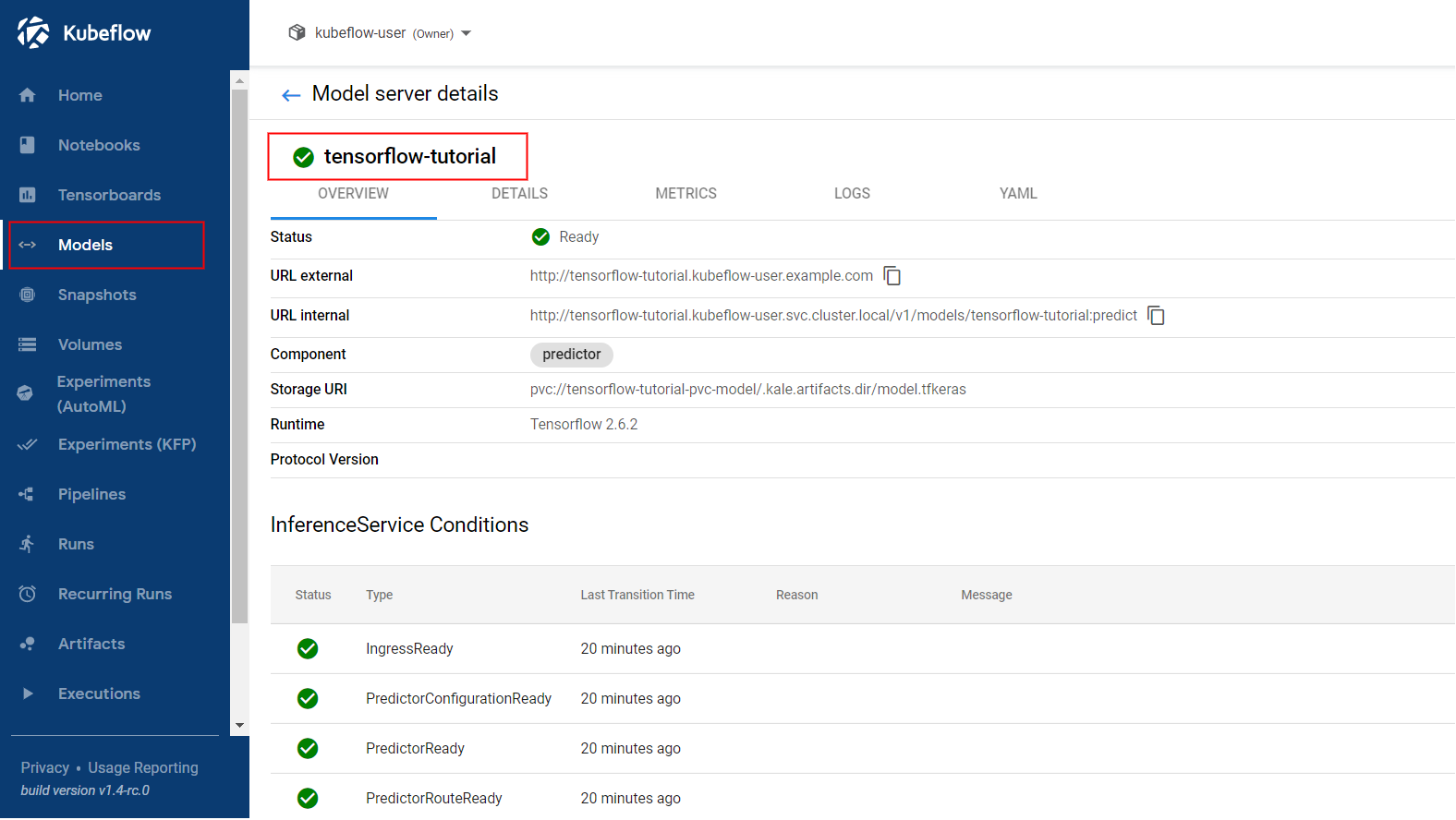
Task: Open Pipelines in the sidebar
Action: click(91, 494)
